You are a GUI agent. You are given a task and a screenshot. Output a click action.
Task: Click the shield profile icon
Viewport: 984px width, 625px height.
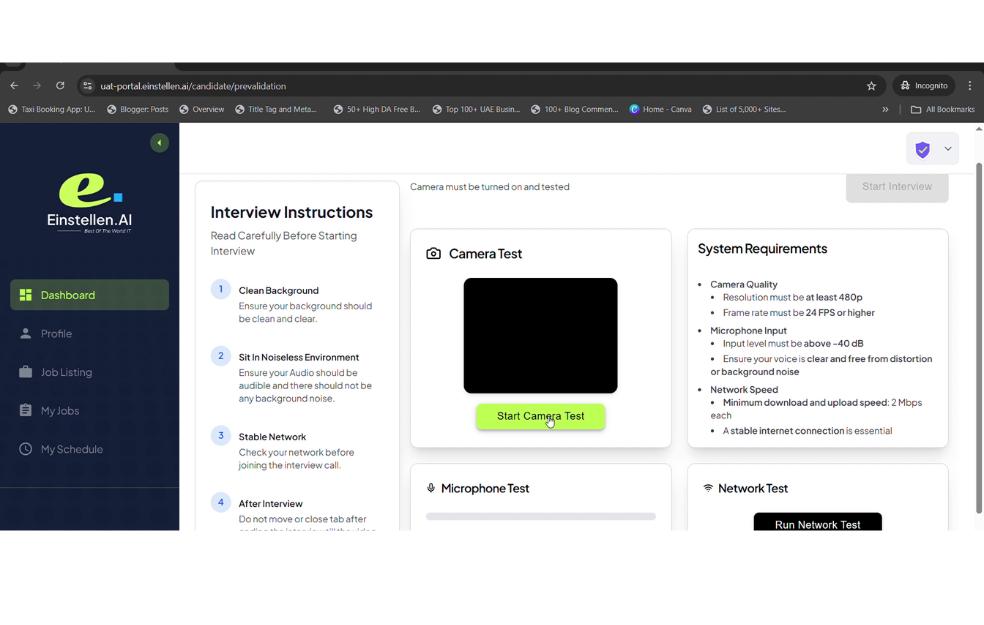click(922, 149)
